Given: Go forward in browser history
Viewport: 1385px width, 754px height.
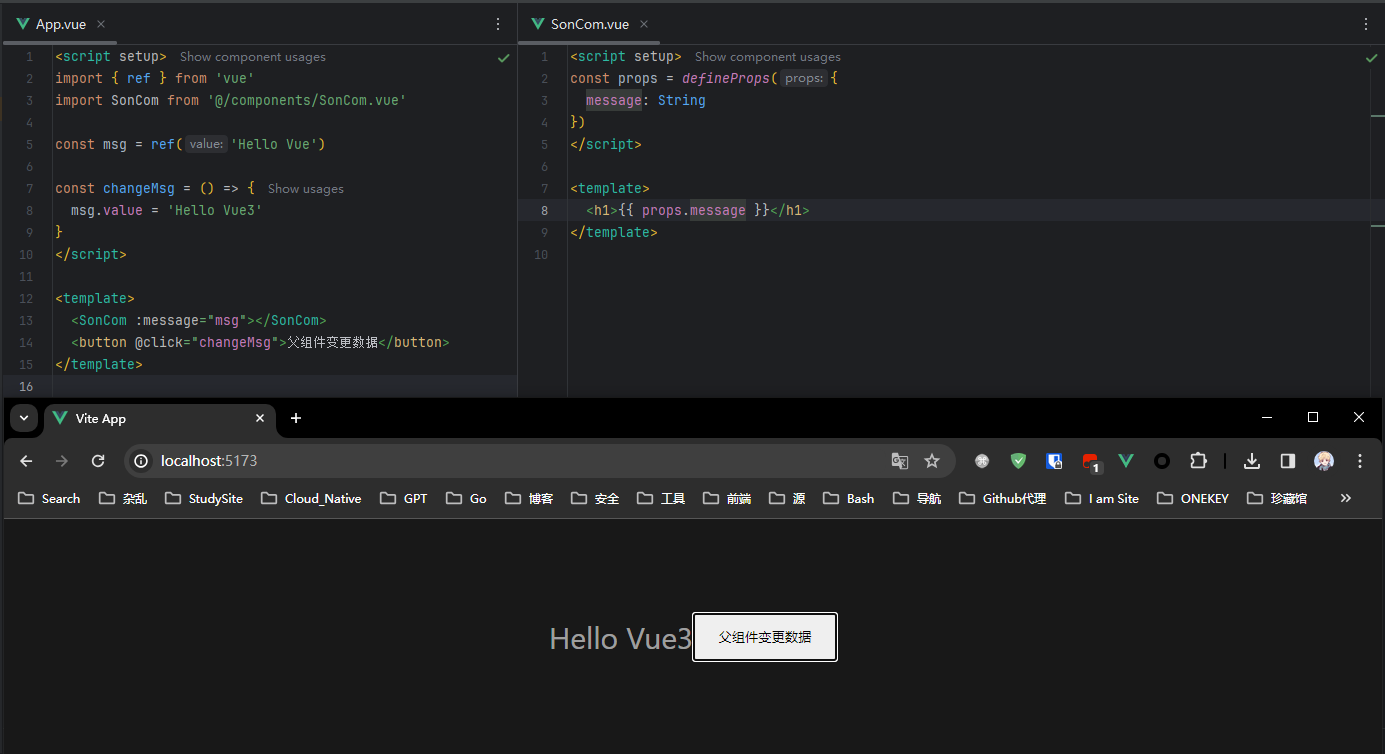Looking at the screenshot, I should [x=62, y=461].
